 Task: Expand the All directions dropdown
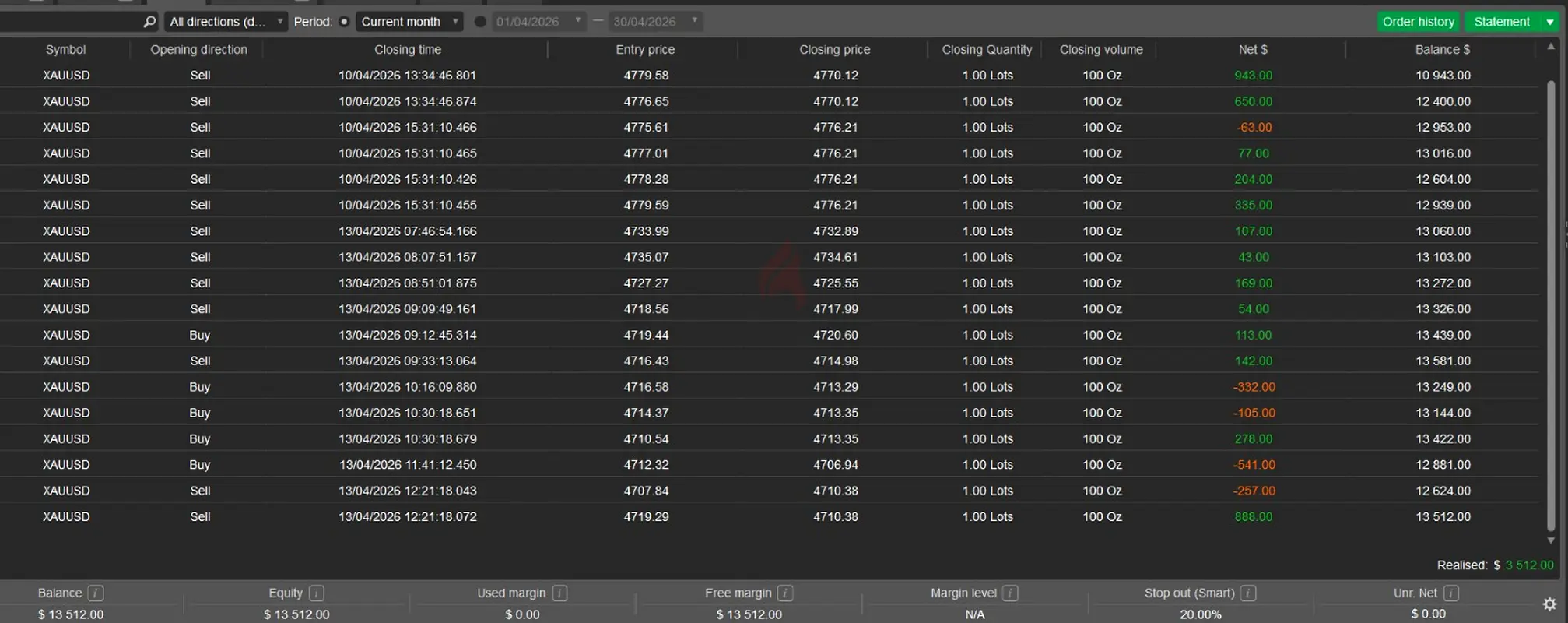(x=225, y=22)
